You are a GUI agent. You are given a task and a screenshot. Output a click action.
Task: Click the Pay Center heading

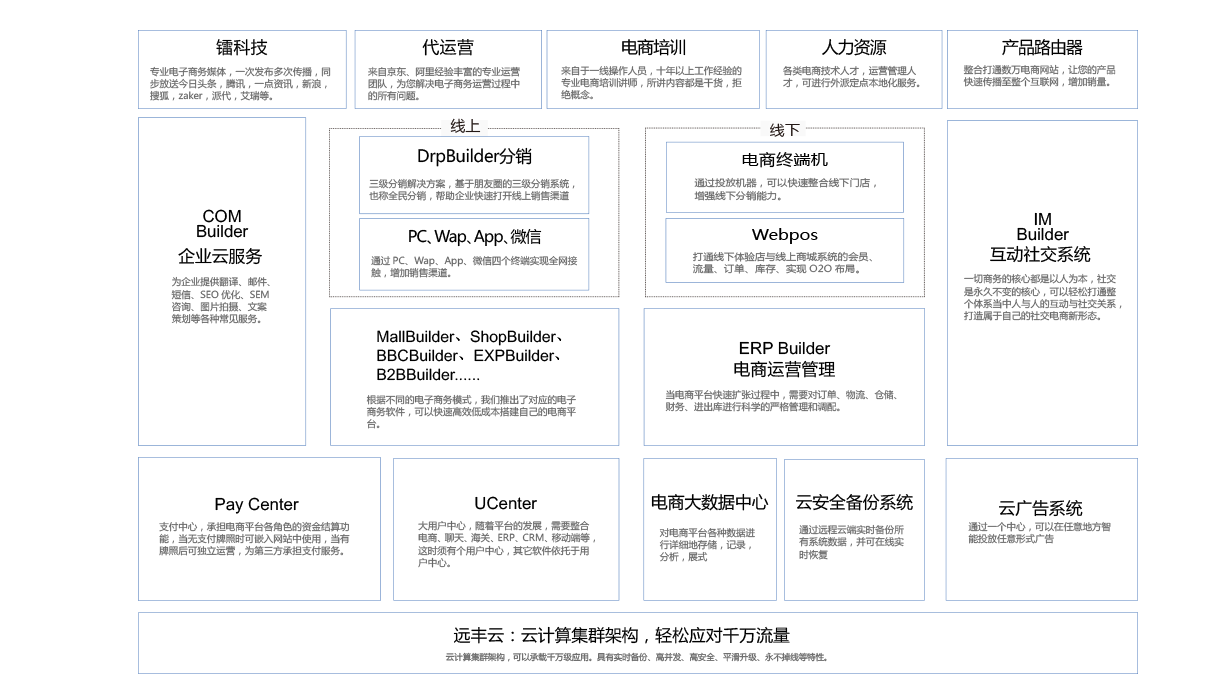tap(256, 504)
